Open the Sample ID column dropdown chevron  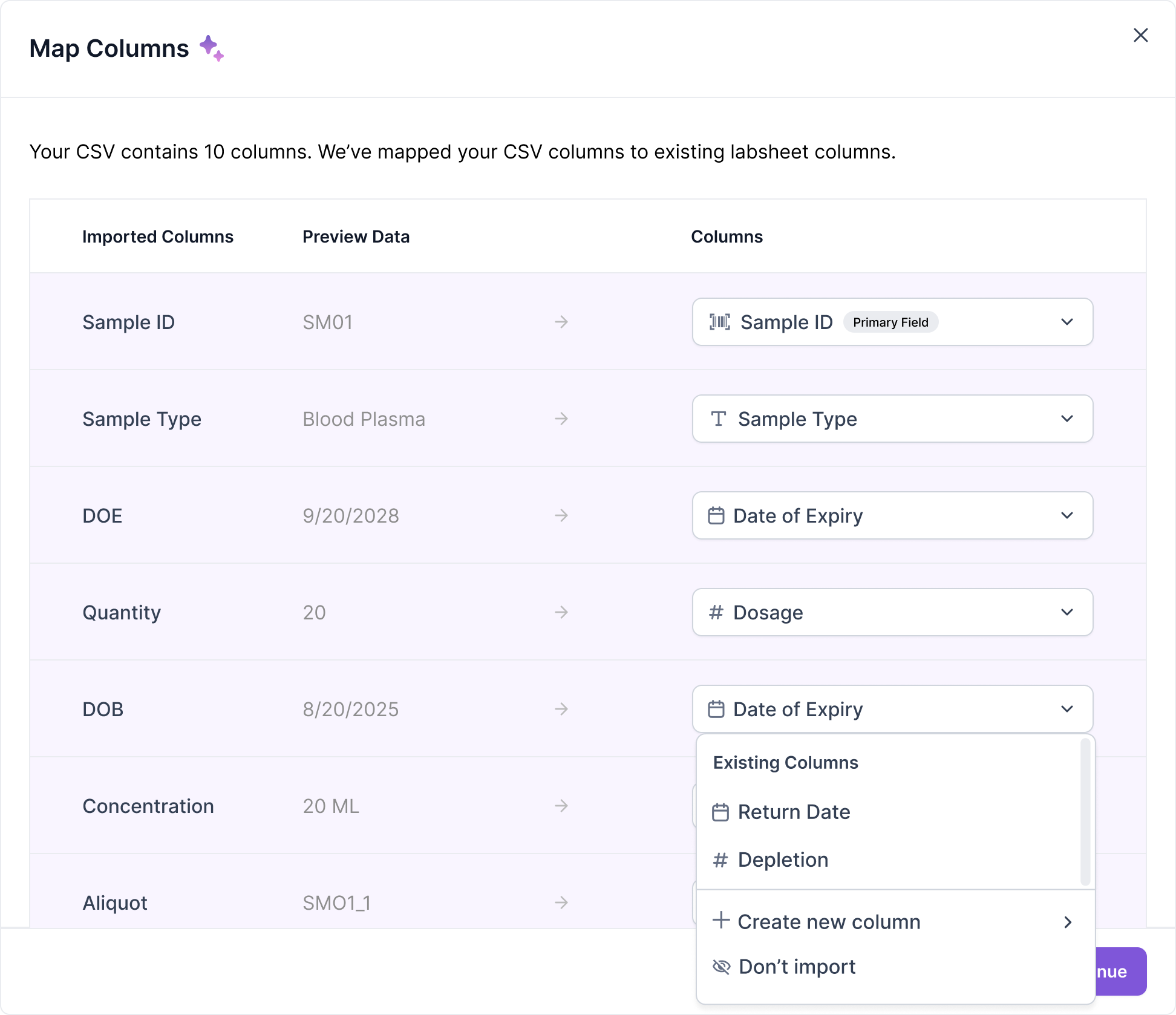click(1067, 322)
